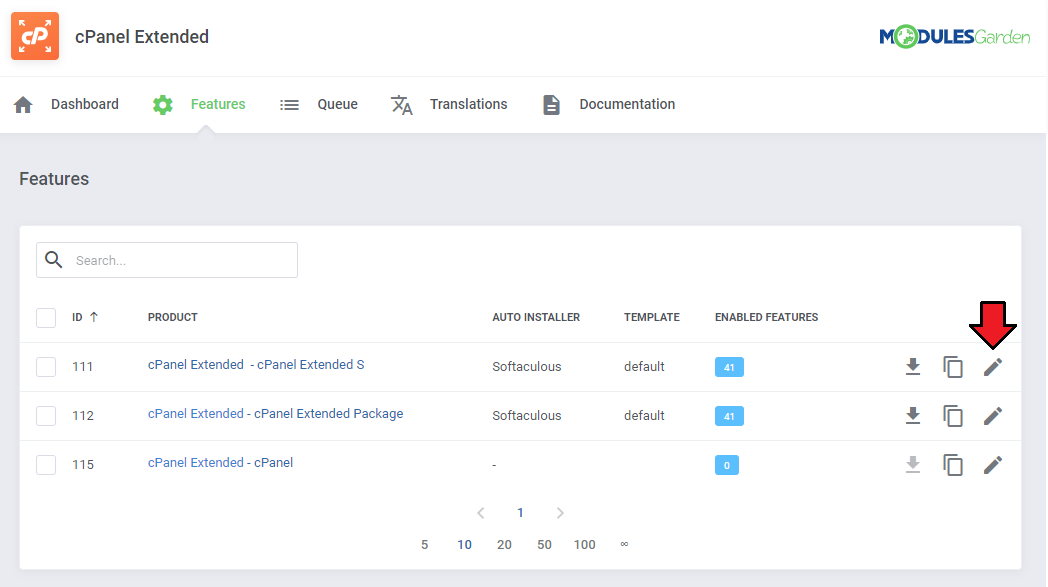The width and height of the screenshot is (1048, 587).
Task: Show 50 entries per page
Action: click(545, 544)
